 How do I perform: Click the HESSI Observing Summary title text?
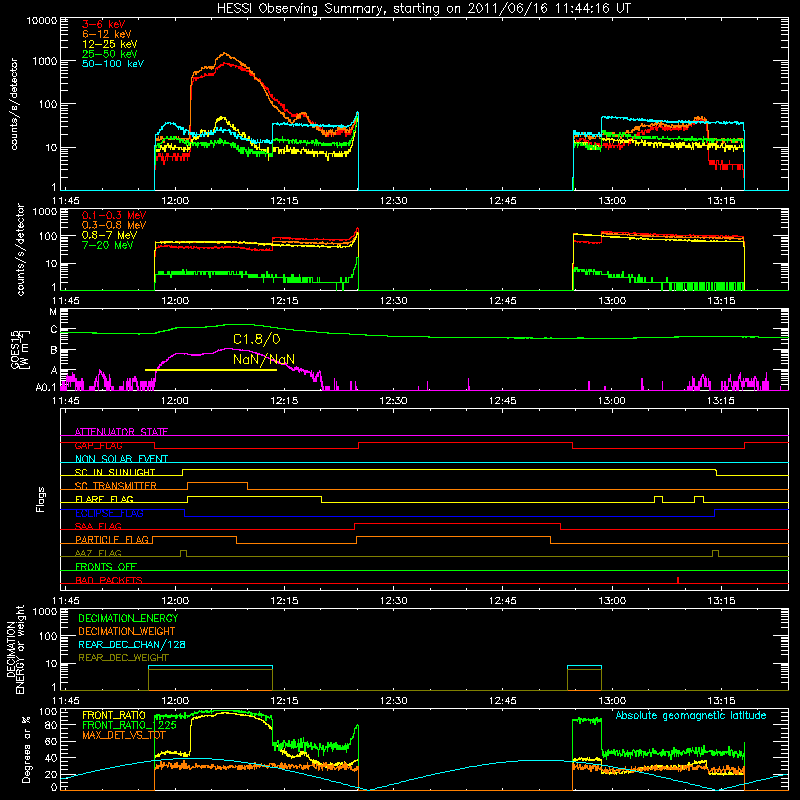(x=423, y=9)
